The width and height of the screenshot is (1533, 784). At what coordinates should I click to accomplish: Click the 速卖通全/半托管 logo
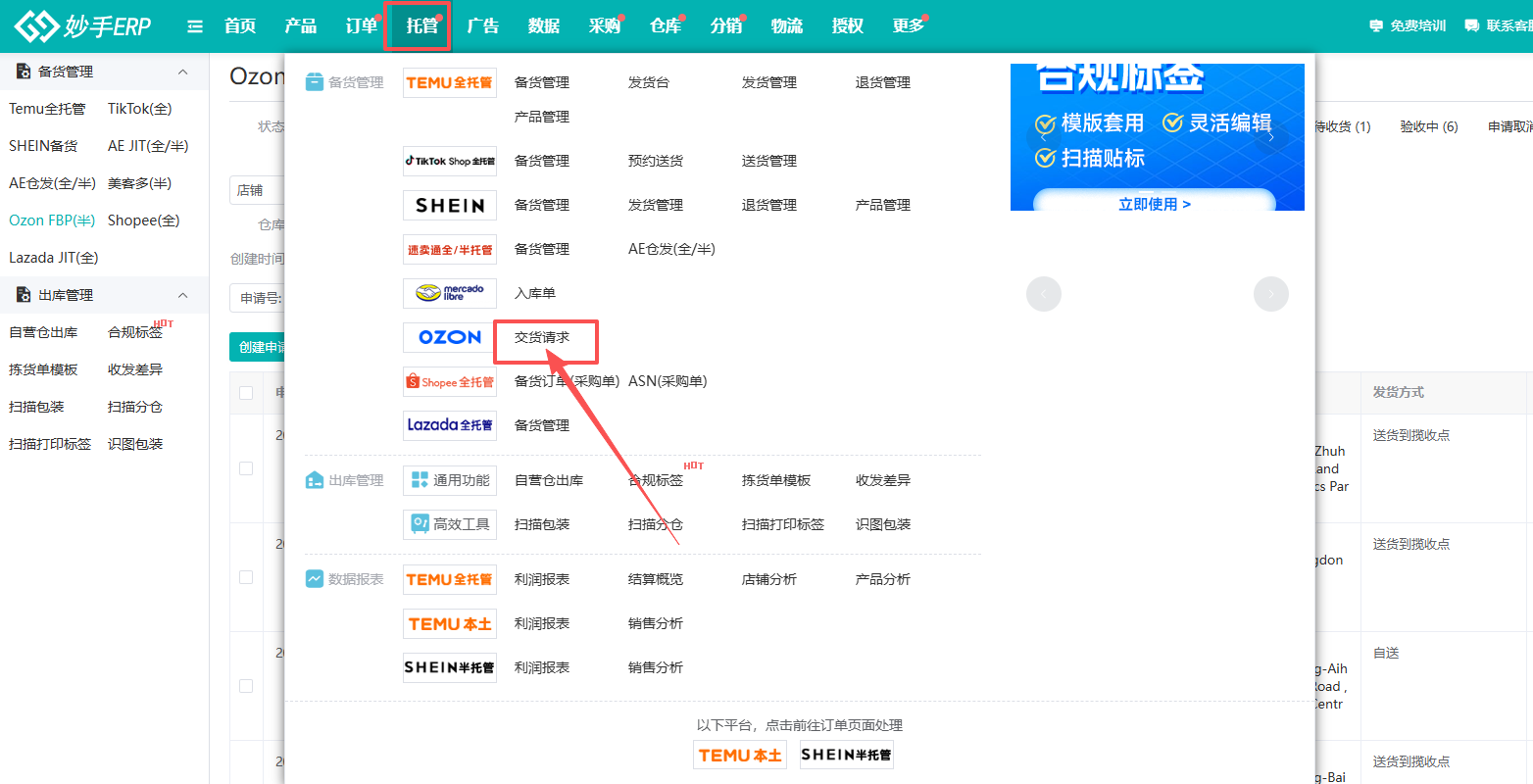tap(450, 249)
